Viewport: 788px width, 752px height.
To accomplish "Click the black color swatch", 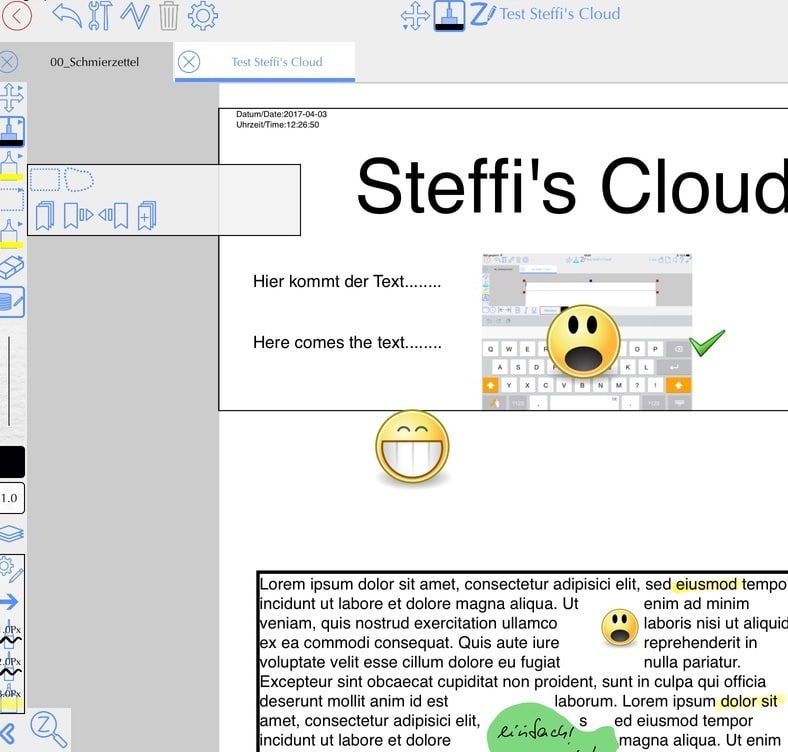I will coord(12,462).
